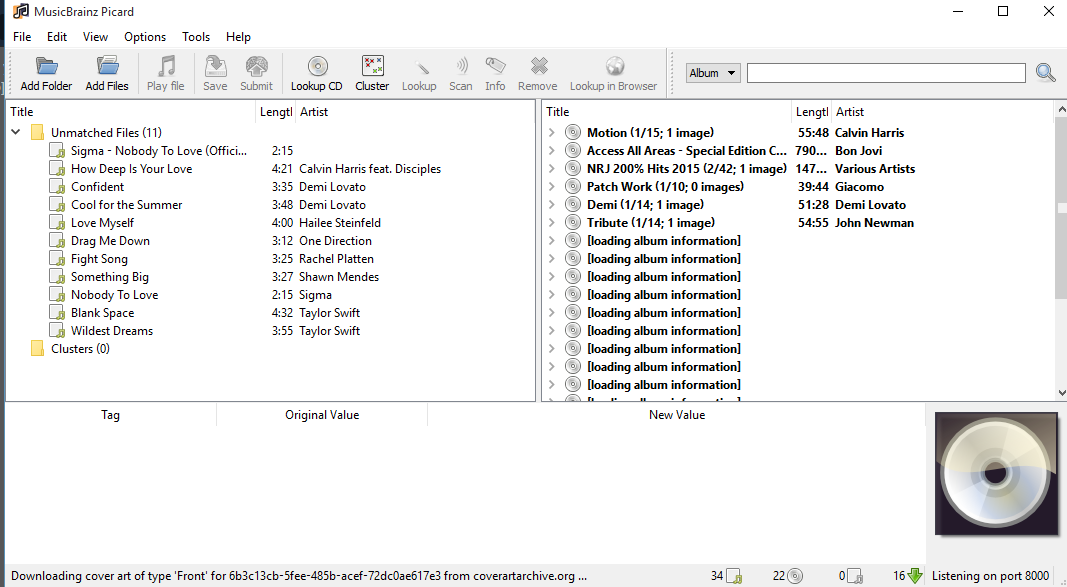The image size is (1067, 587).
Task: Expand the Tribute album entry
Action: (x=552, y=222)
